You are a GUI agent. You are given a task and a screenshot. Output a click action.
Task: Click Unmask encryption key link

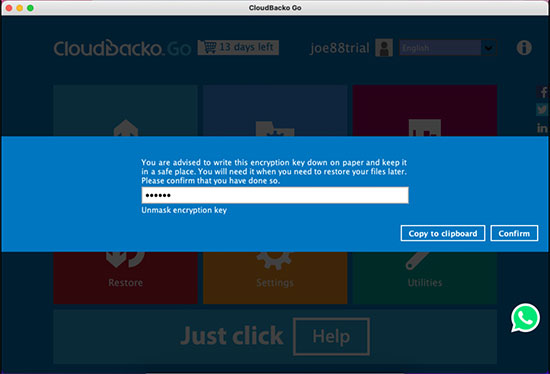(x=184, y=210)
